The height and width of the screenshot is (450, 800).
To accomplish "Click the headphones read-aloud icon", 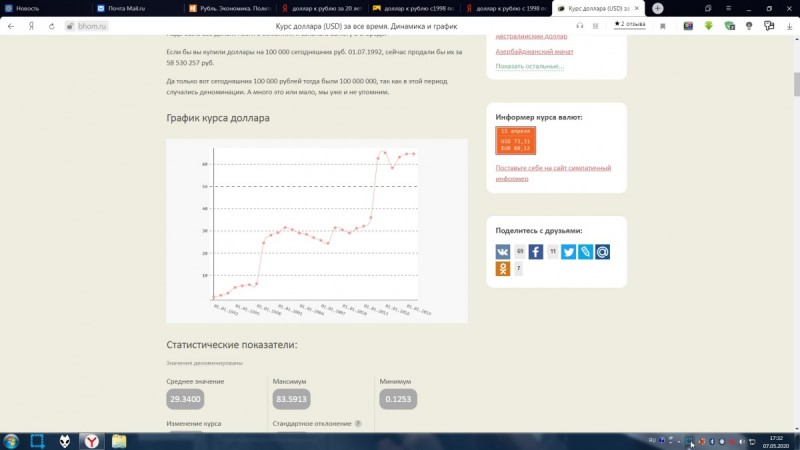I will coord(580,26).
